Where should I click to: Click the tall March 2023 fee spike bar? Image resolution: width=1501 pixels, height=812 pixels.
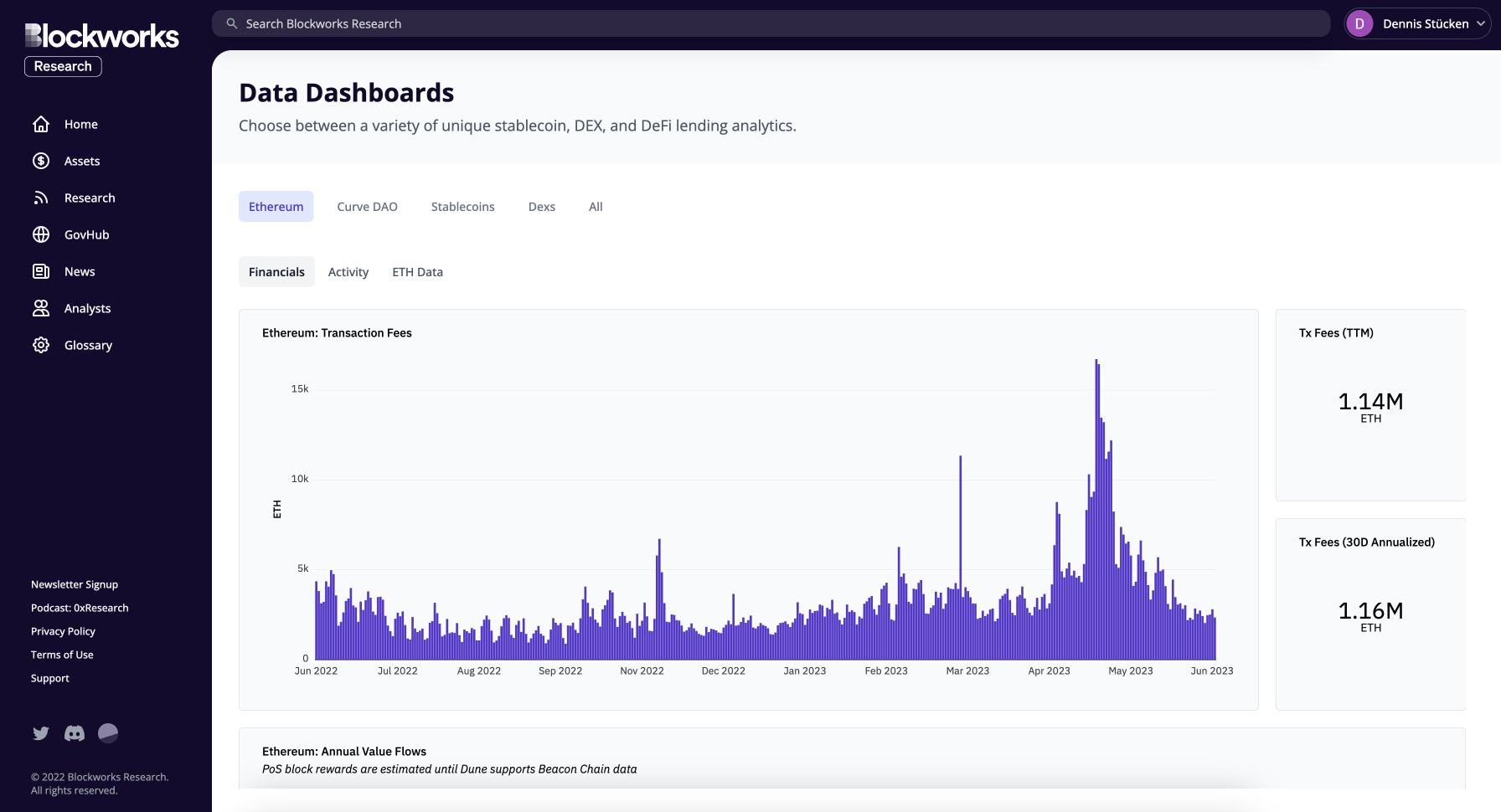(x=960, y=558)
